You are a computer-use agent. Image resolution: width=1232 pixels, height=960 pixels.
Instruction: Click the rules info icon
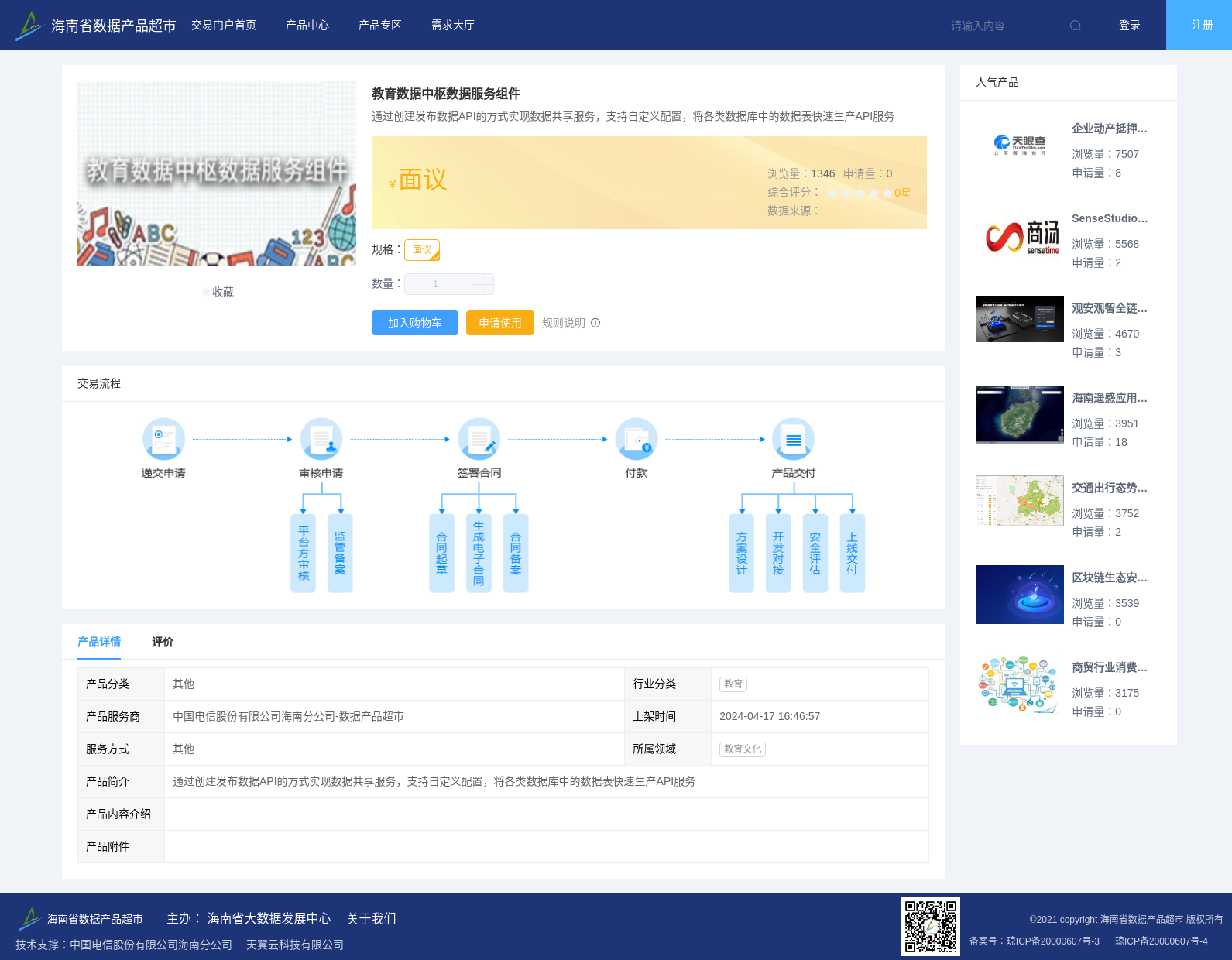tap(595, 323)
